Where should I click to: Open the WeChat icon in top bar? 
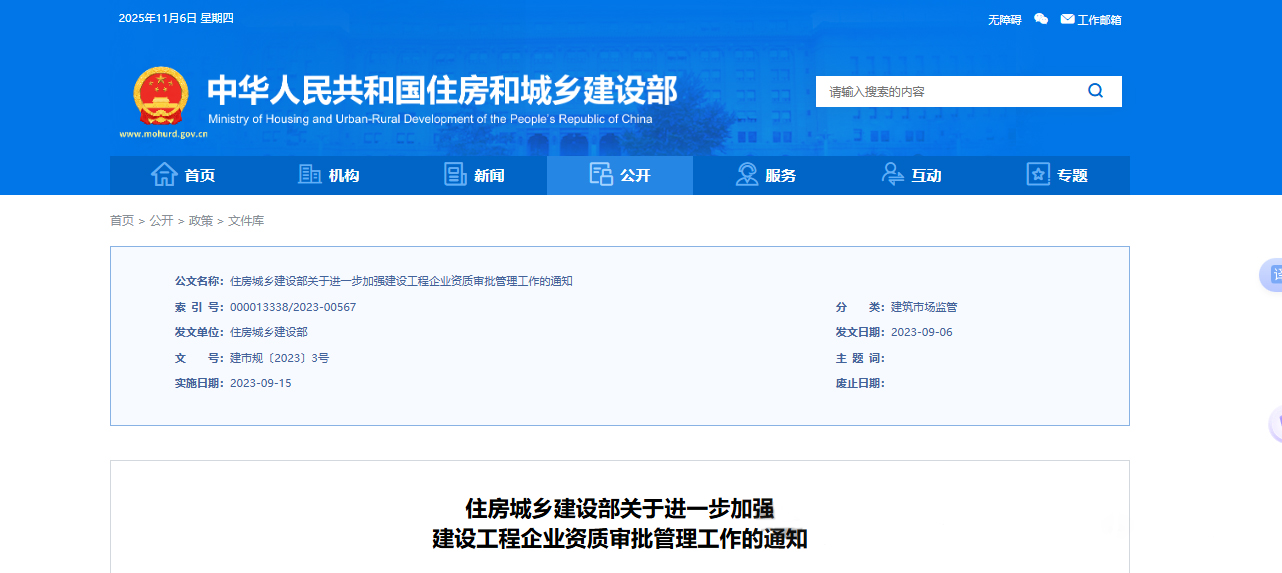pos(1041,19)
